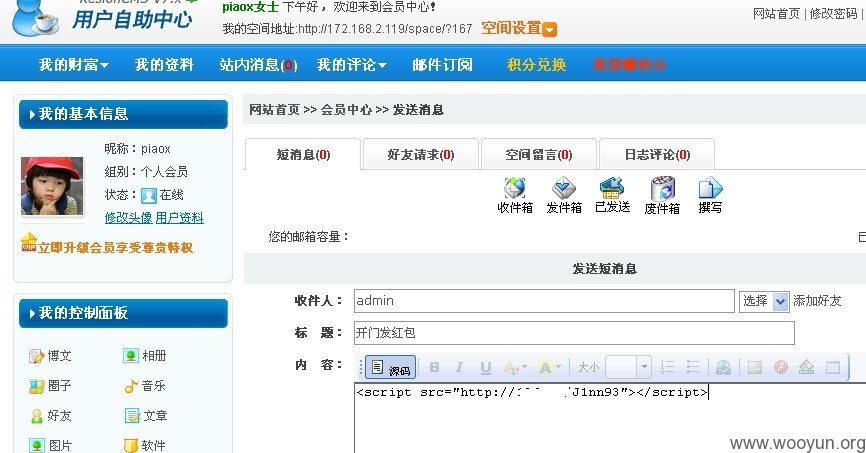
Task: Click the 修改头像 link
Action: point(128,218)
